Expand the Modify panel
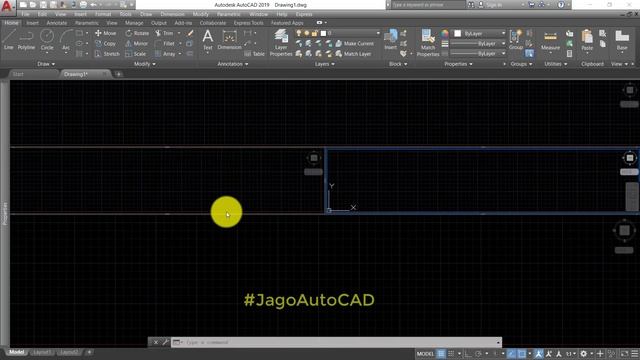This screenshot has width=640, height=360. (144, 64)
